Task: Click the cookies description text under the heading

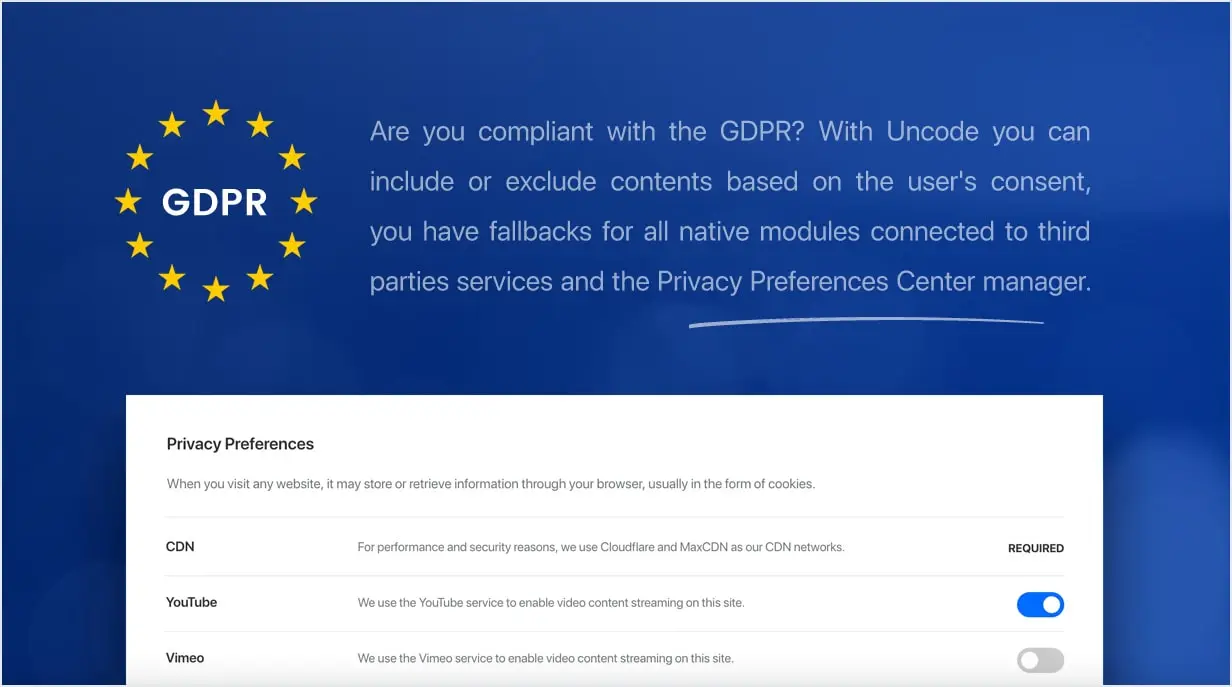Action: (491, 483)
